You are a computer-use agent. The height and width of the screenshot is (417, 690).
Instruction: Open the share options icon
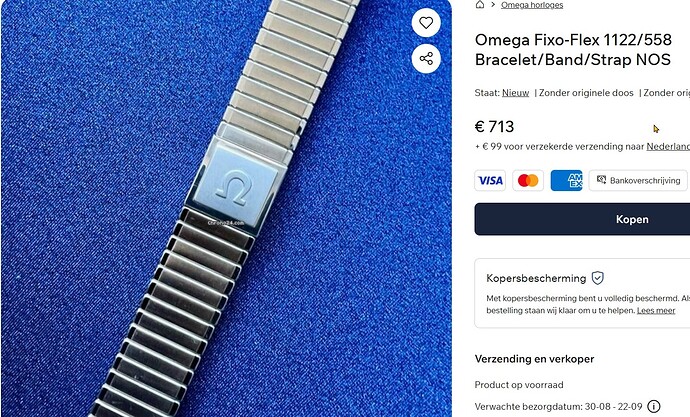pos(426,59)
